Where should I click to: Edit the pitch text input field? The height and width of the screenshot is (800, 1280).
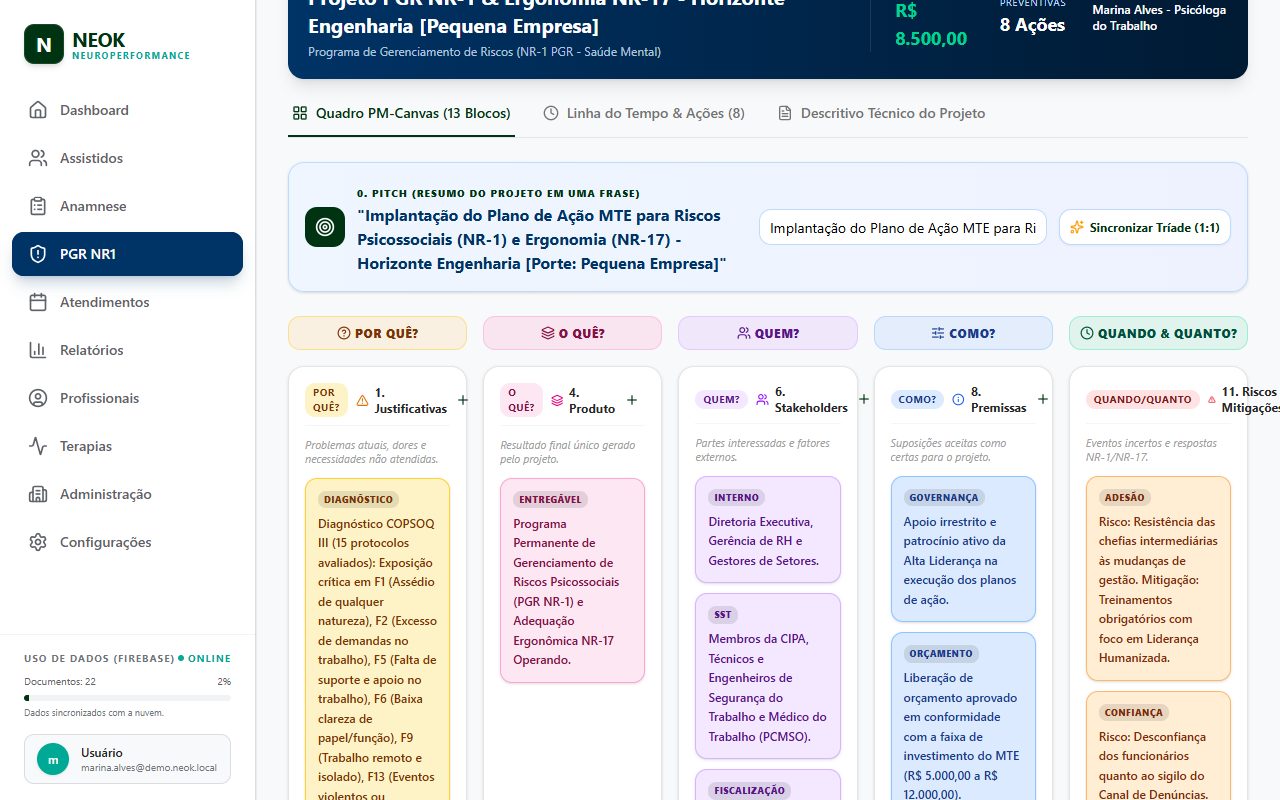pyautogui.click(x=903, y=228)
